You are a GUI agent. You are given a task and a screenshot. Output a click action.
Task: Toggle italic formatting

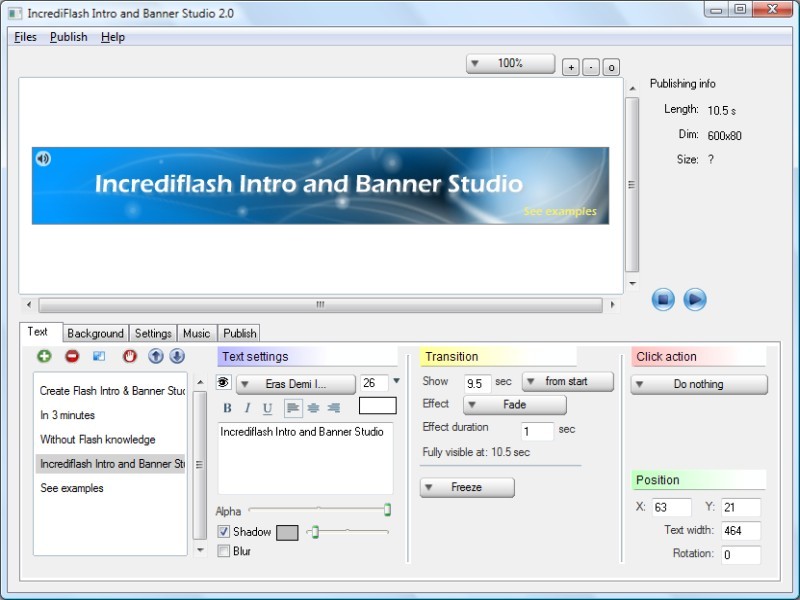[247, 408]
